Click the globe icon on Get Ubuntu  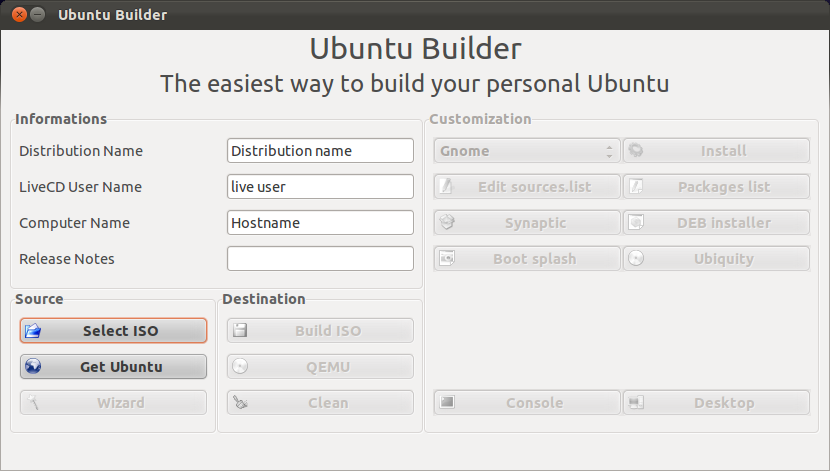[x=33, y=367]
